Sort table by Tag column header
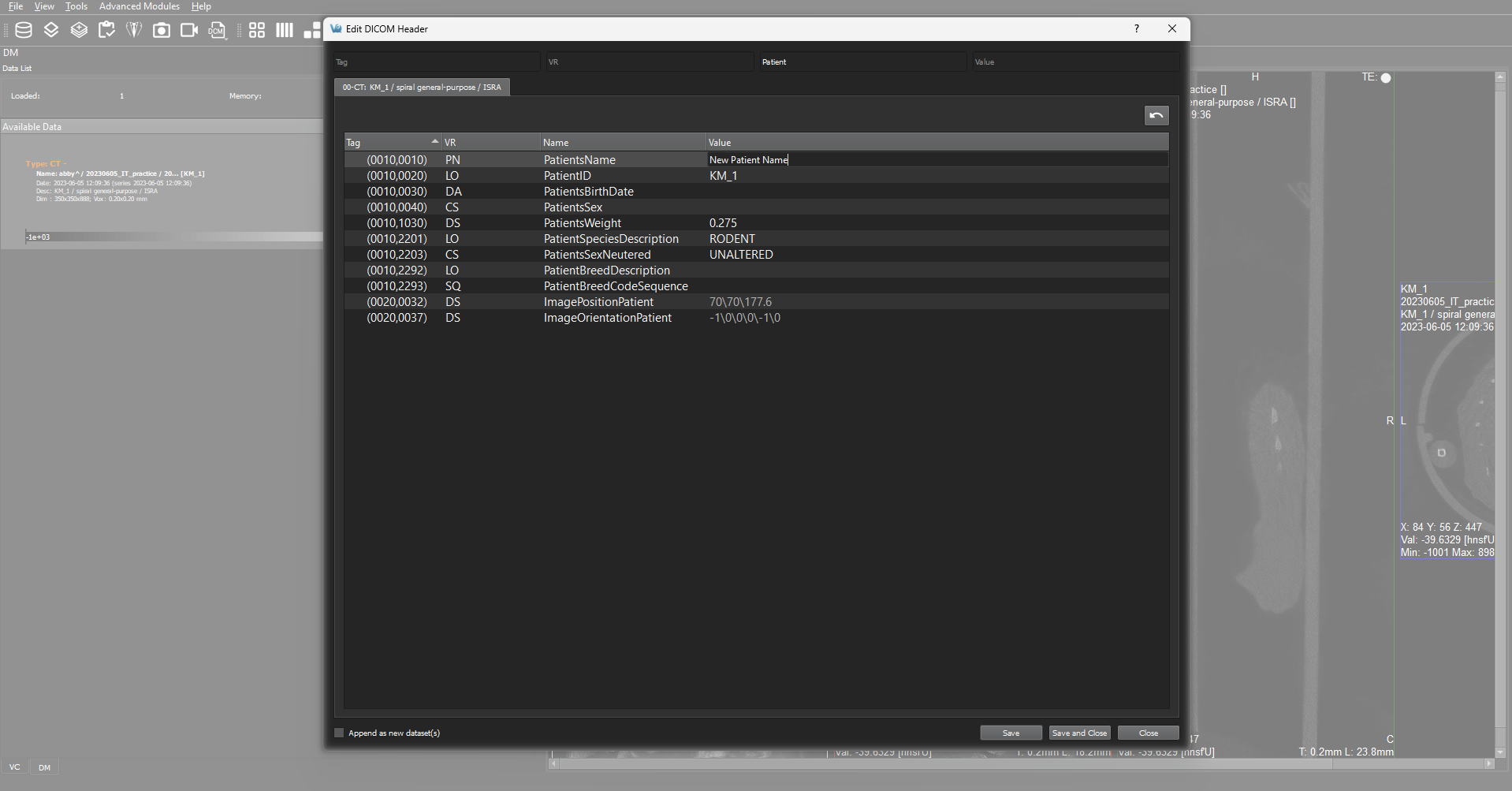The height and width of the screenshot is (791, 1512). coord(393,143)
